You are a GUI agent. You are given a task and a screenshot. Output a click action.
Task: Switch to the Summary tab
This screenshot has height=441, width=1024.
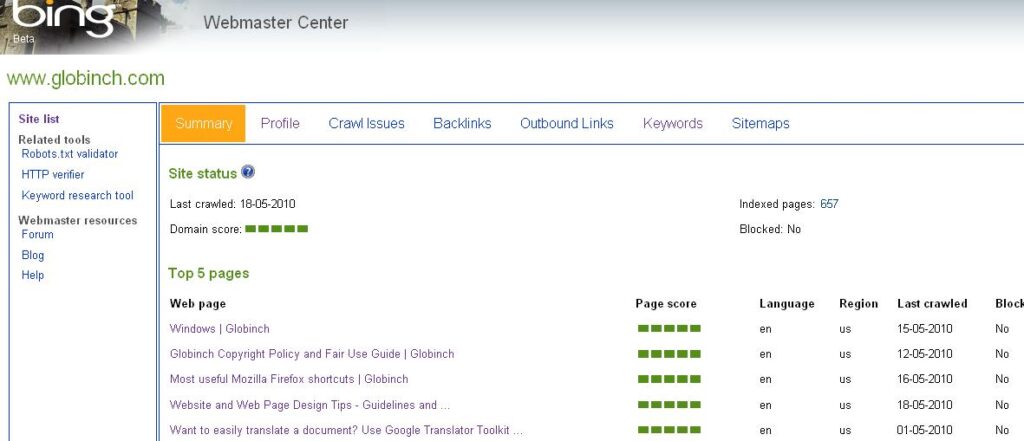pos(203,123)
